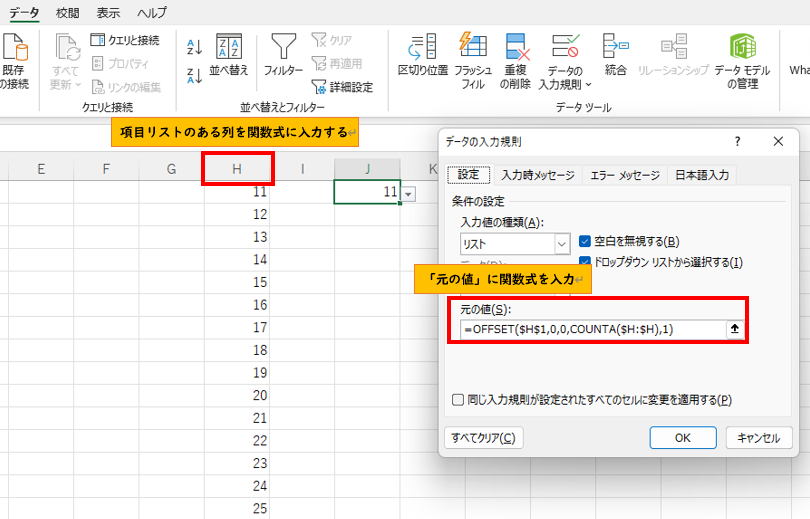Select the ヘルプ ribbon tab
The width and height of the screenshot is (810, 519).
click(x=151, y=12)
